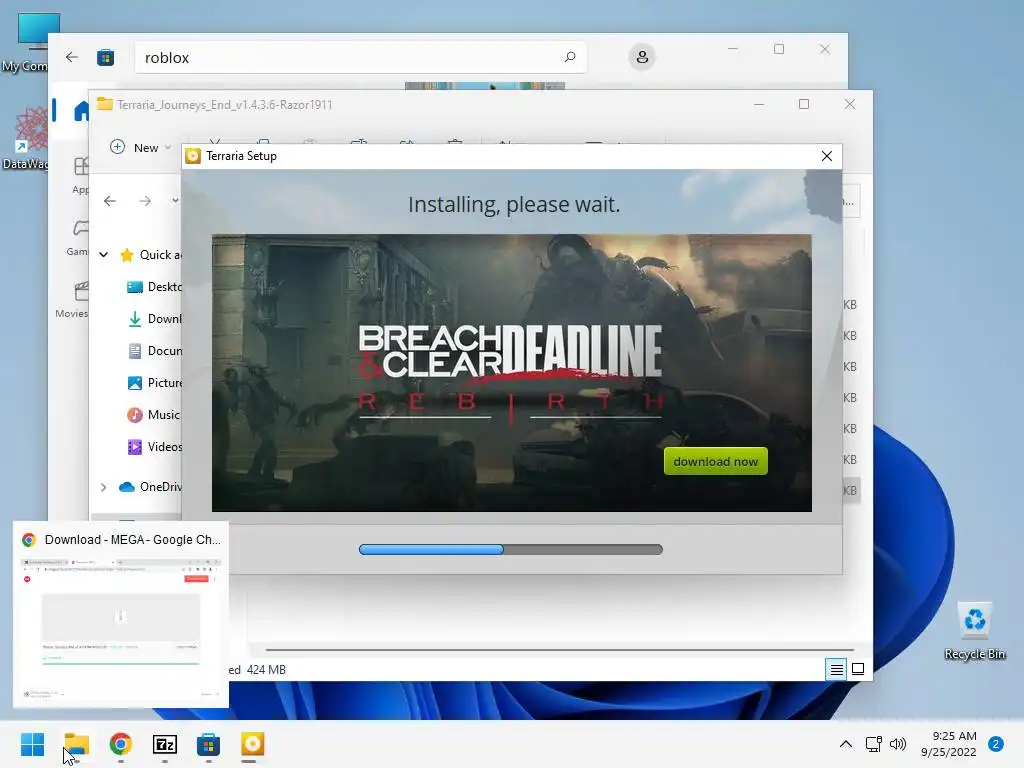Go forward in File Explorer navigation
The width and height of the screenshot is (1024, 768).
[x=145, y=200]
